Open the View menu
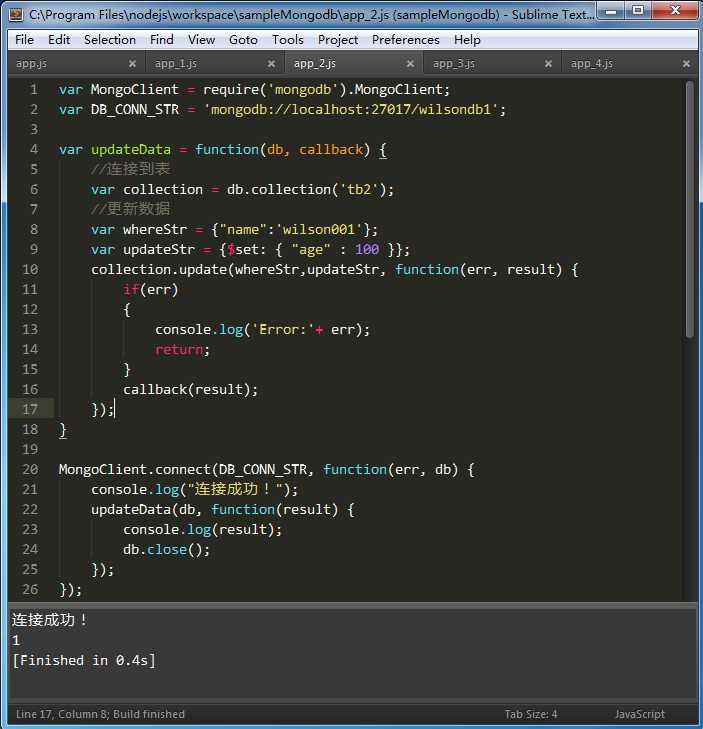Viewport: 703px width, 729px height. pyautogui.click(x=201, y=40)
